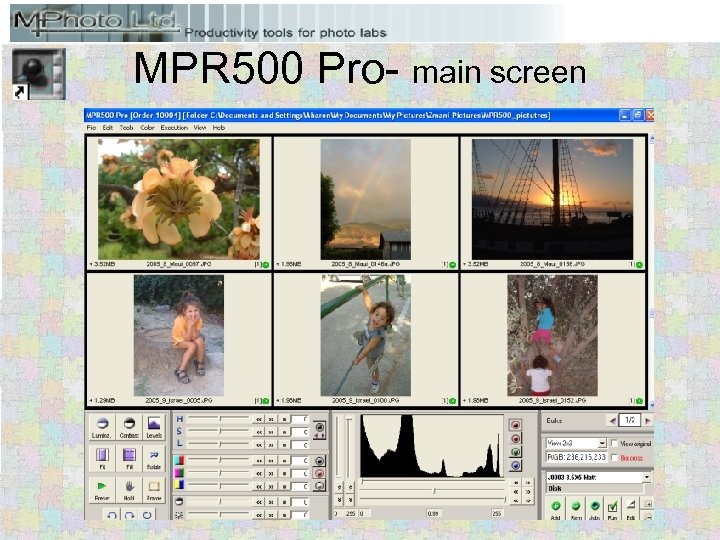Viewport: 720px width, 540px height.
Task: Open the Levels histogram tool
Action: (154, 428)
